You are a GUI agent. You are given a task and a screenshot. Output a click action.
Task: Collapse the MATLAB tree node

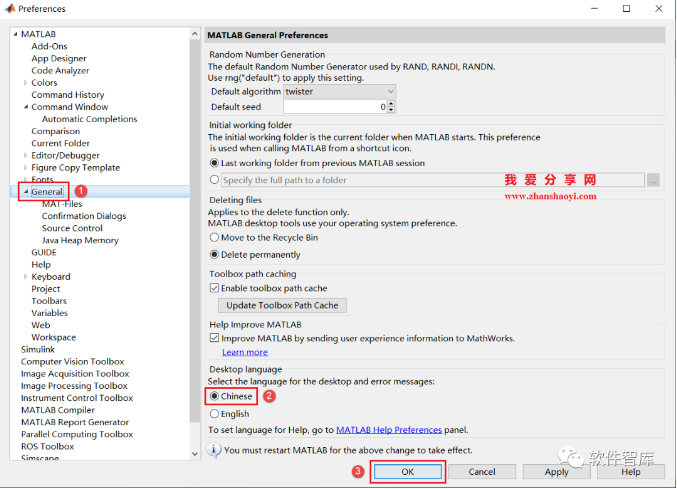[16, 34]
